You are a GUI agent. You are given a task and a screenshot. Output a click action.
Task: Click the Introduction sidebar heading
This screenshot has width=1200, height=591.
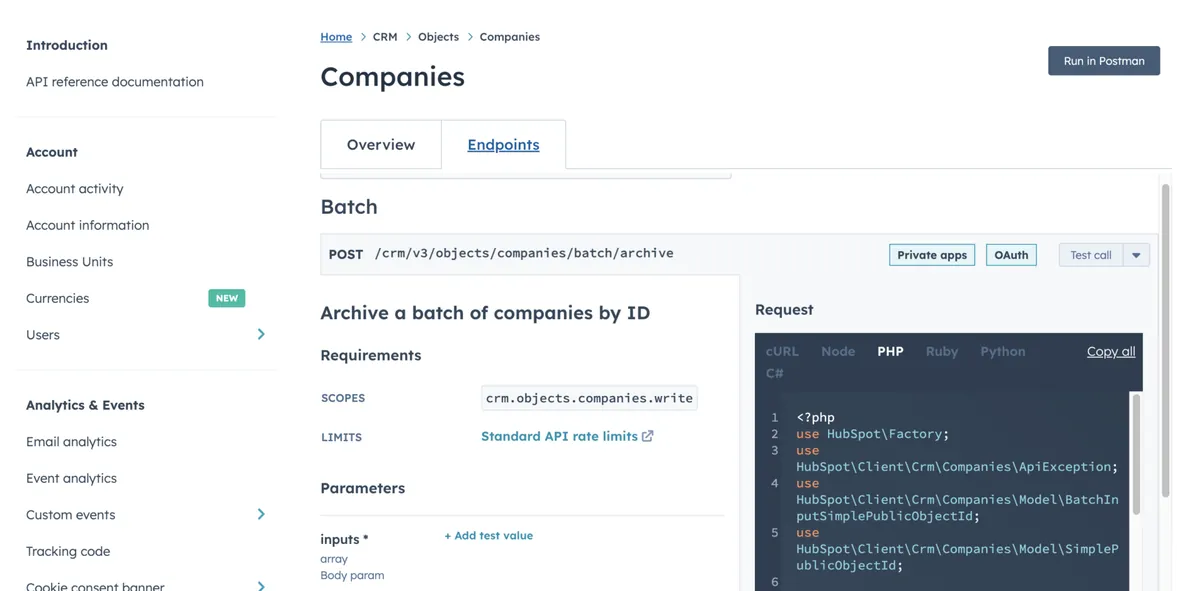[67, 45]
